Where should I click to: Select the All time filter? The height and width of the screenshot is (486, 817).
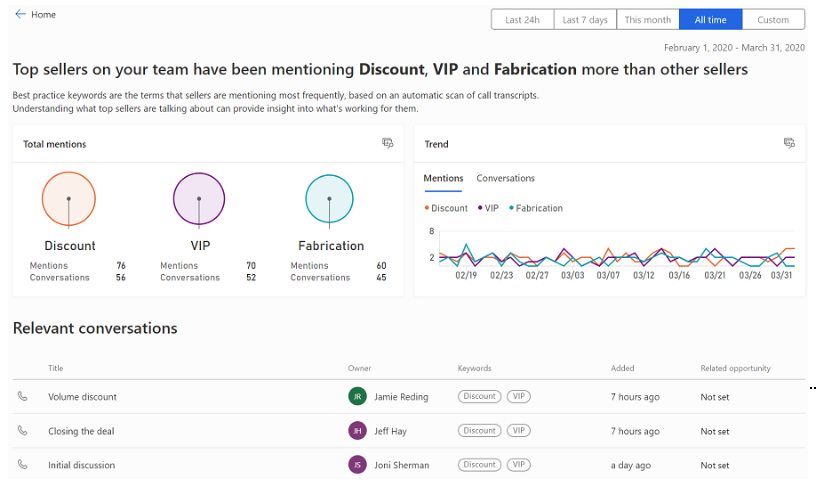(x=710, y=20)
